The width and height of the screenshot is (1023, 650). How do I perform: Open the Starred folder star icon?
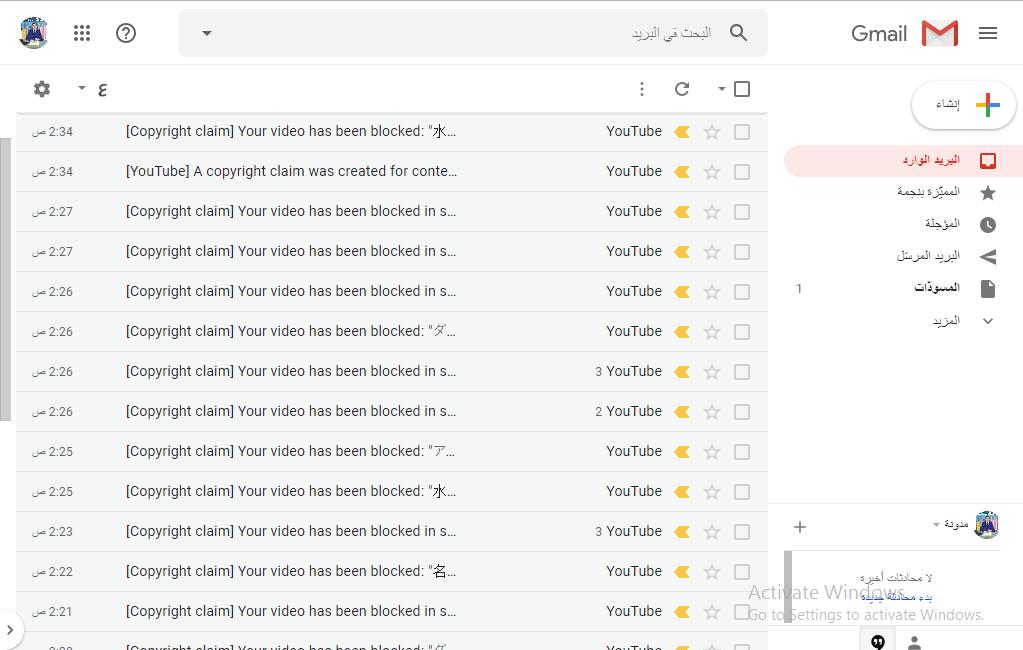coord(988,193)
